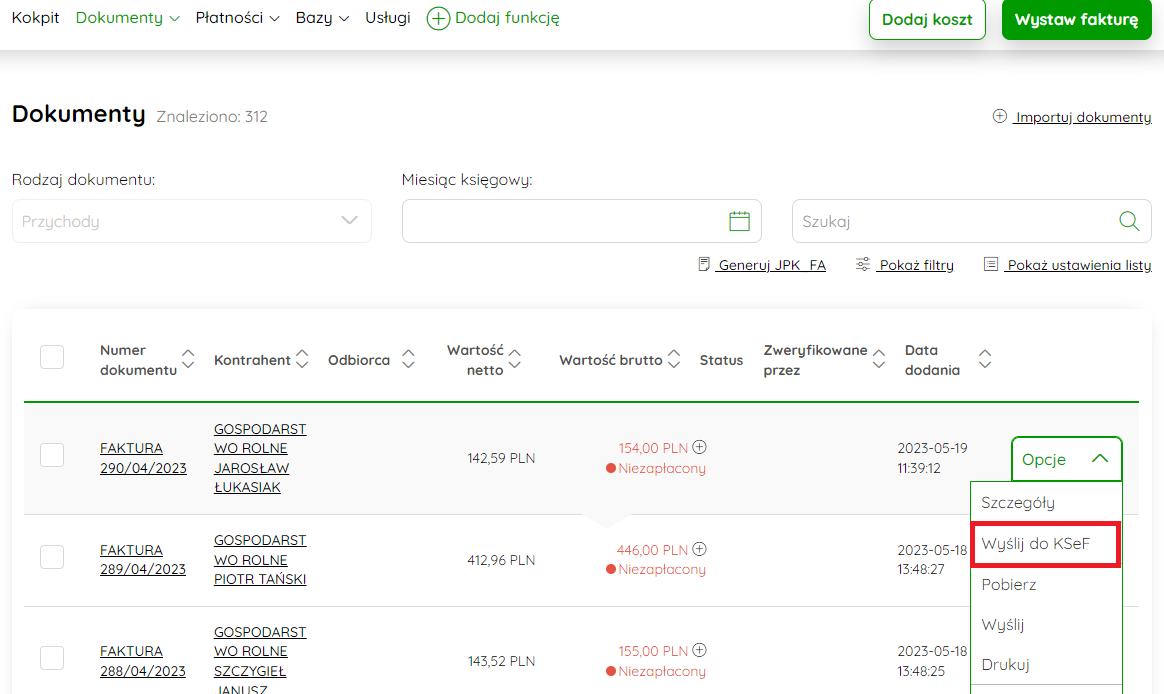
Task: Click the plus icon beside 154,00 PLN
Action: (x=700, y=447)
